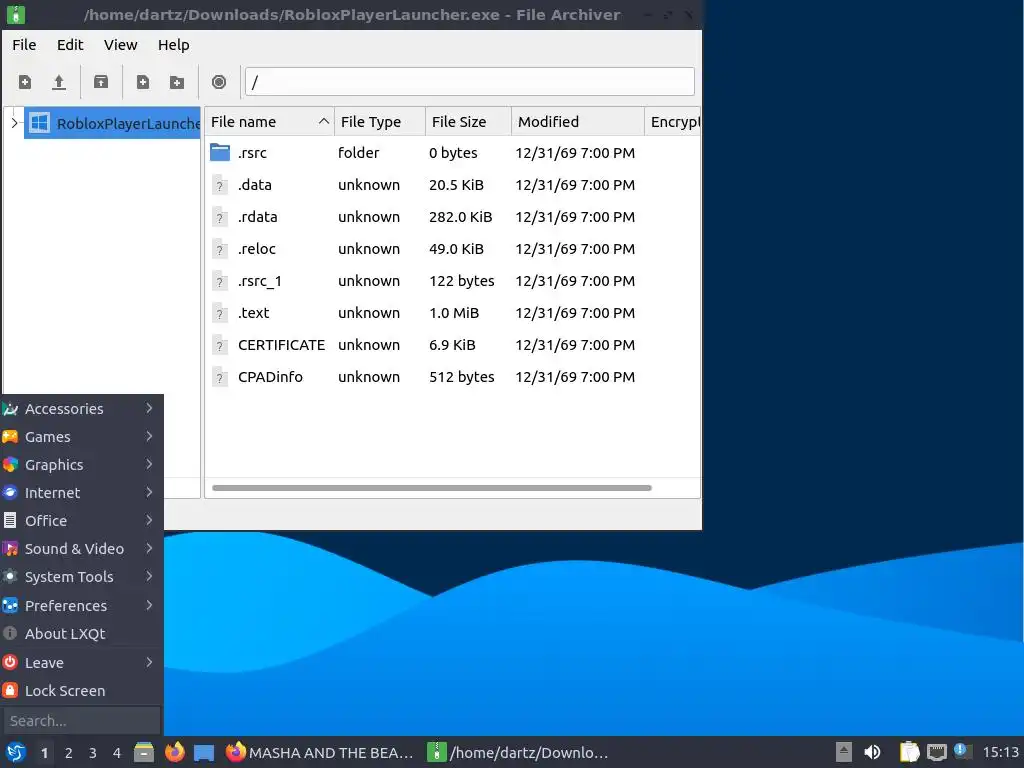The width and height of the screenshot is (1024, 768).
Task: Click the 0 bytes size cell
Action: click(453, 153)
